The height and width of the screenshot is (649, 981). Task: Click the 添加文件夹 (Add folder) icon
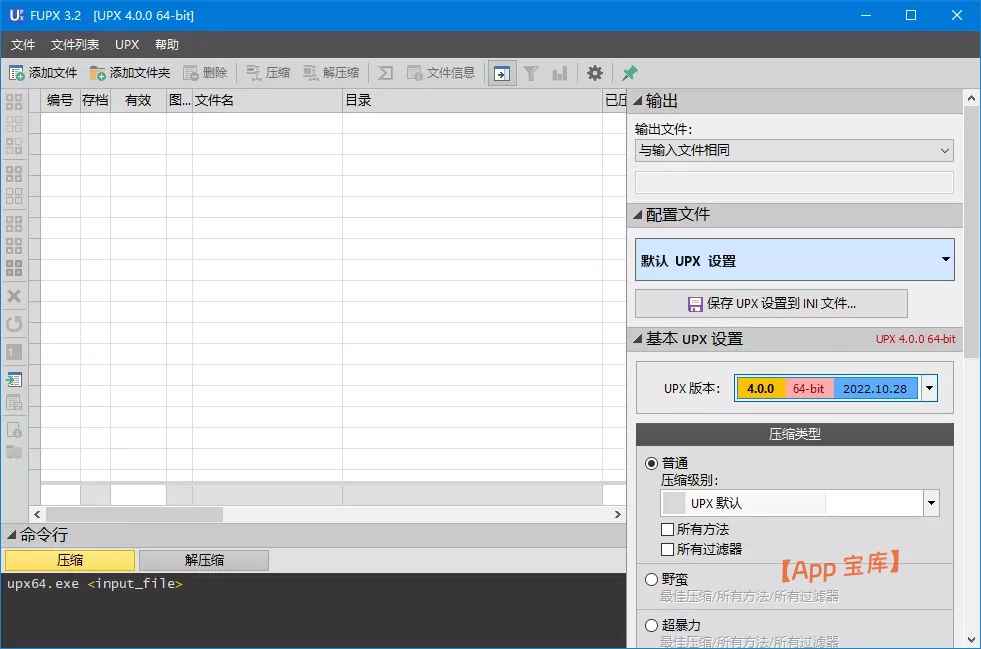coord(98,73)
